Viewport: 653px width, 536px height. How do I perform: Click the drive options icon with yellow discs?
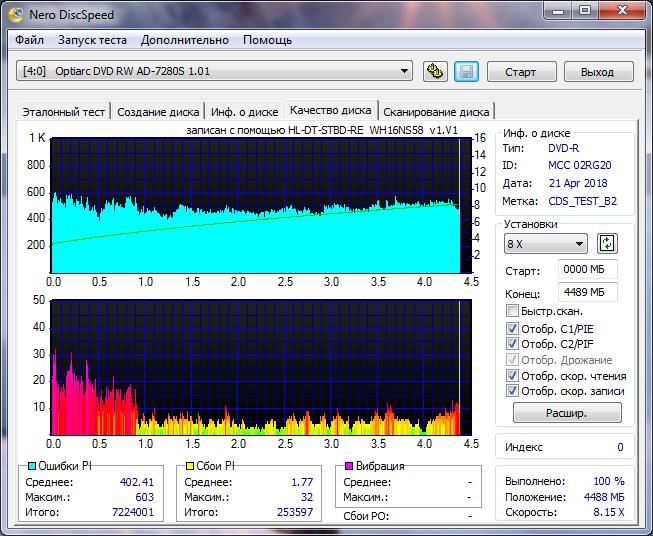point(434,72)
